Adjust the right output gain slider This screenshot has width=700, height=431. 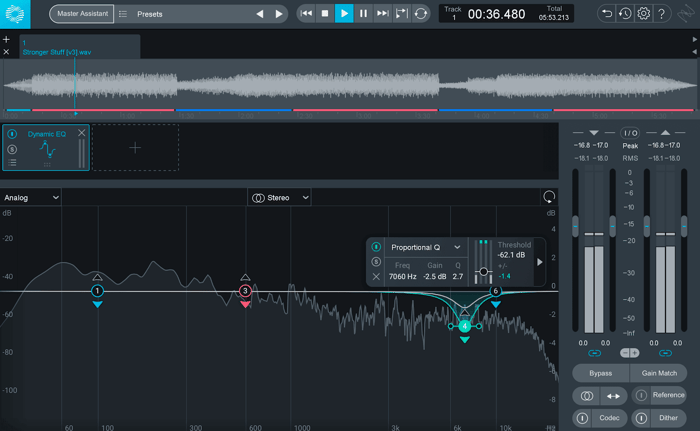point(684,226)
